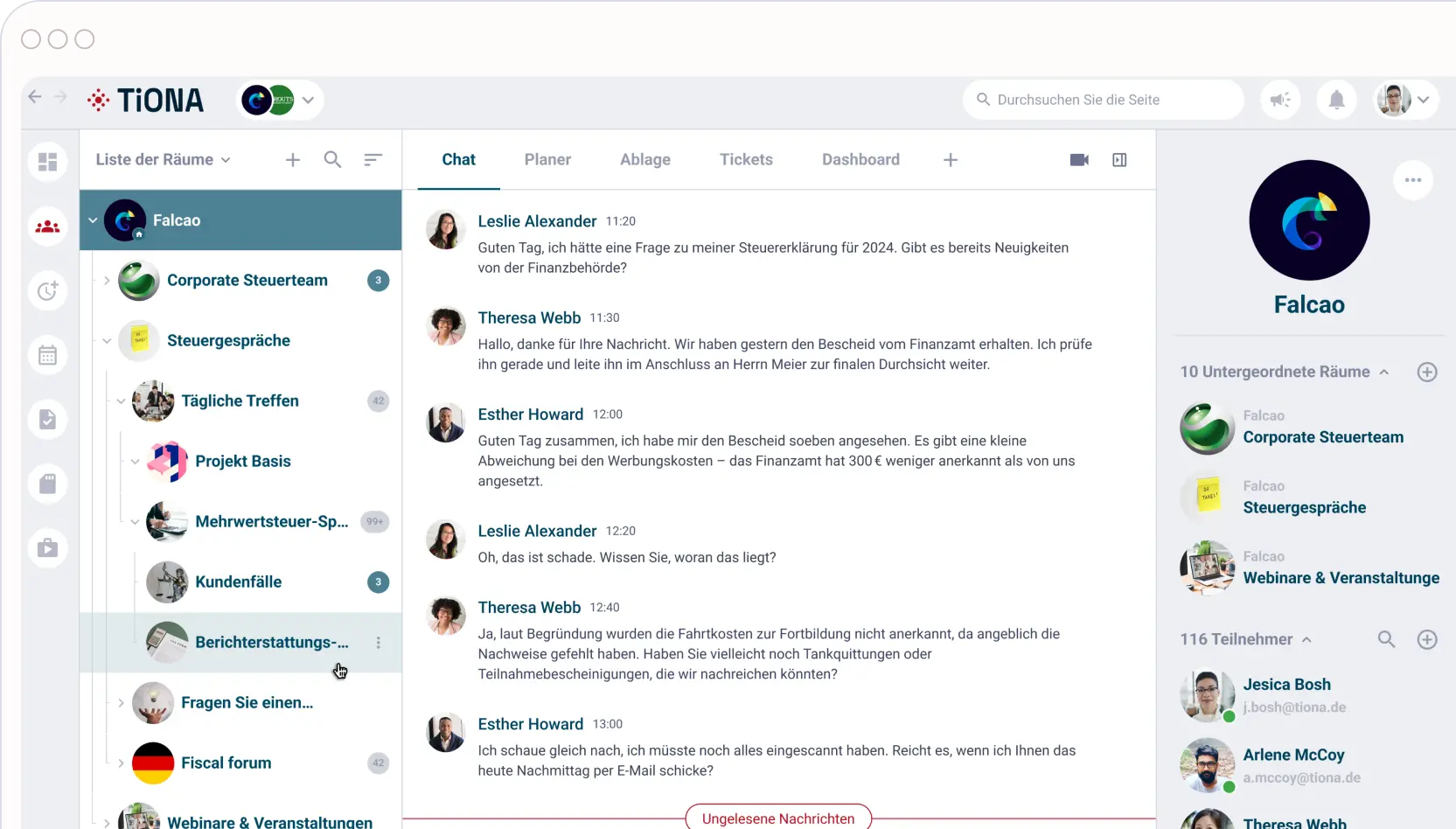The image size is (1456, 829).
Task: Open the rooms/people icon in left sidebar
Action: pos(48,226)
